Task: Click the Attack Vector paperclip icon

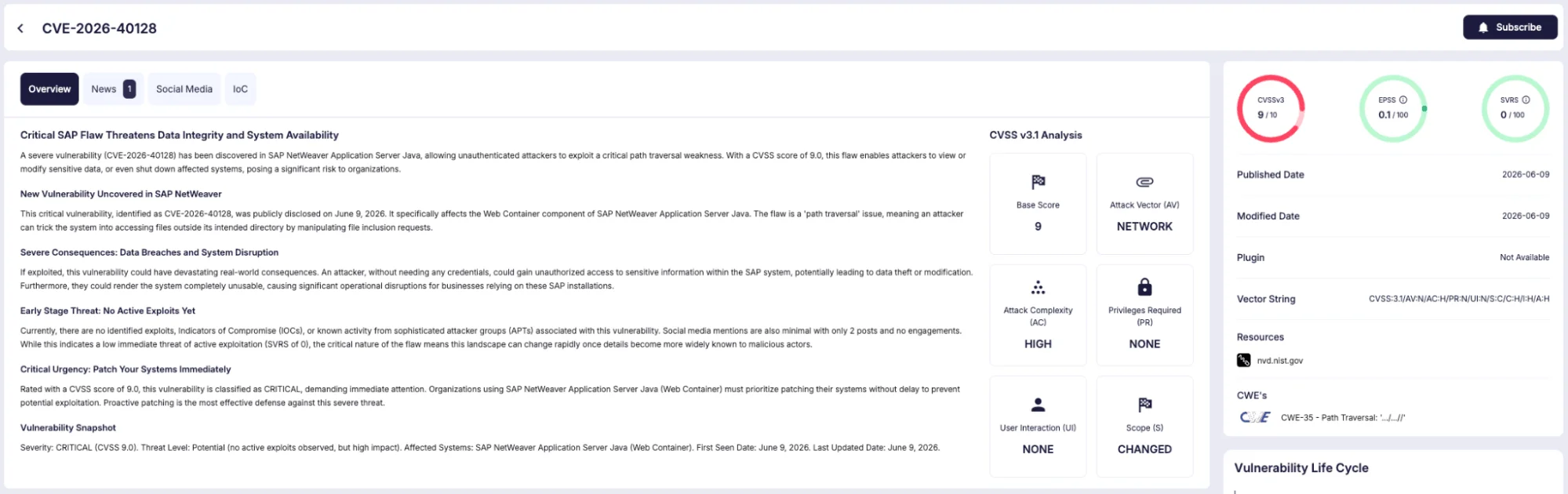Action: [x=1144, y=182]
